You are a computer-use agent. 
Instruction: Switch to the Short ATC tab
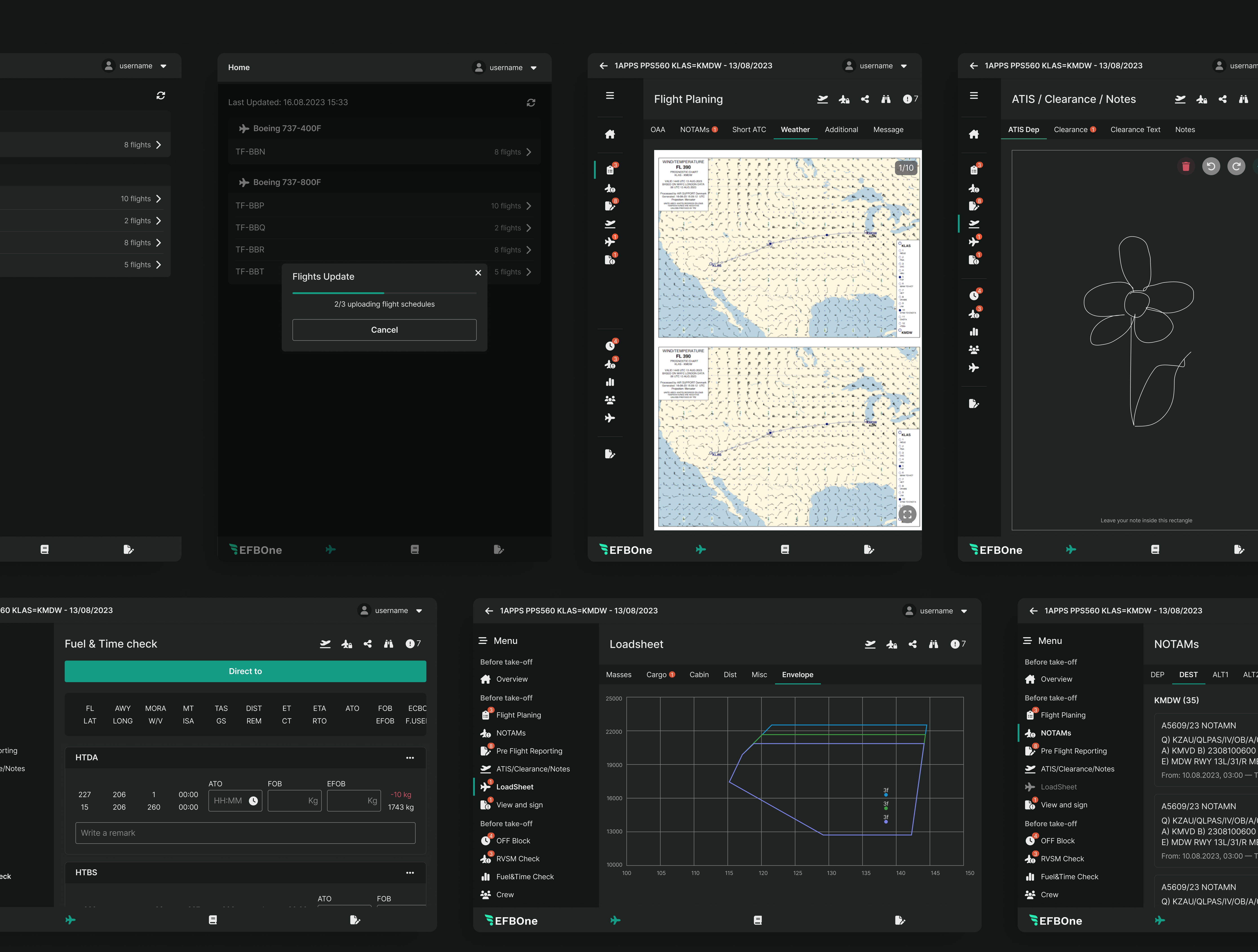749,130
